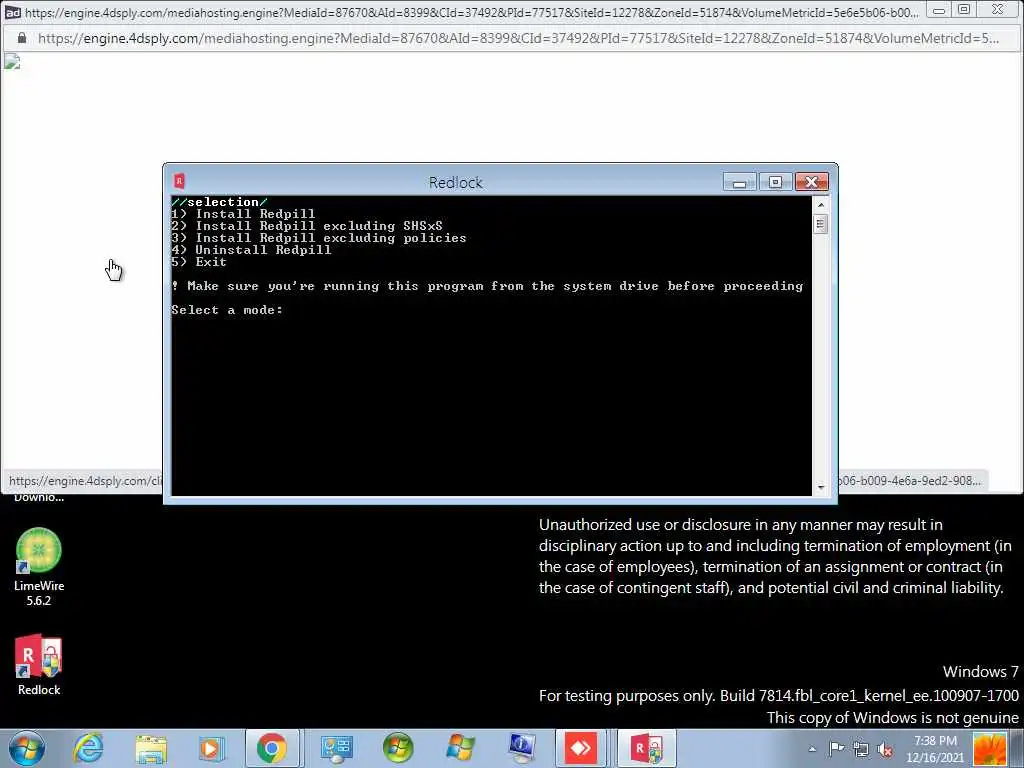Switch to Google Chrome on the taskbar
Screen dimensions: 1024x768
[x=272, y=748]
